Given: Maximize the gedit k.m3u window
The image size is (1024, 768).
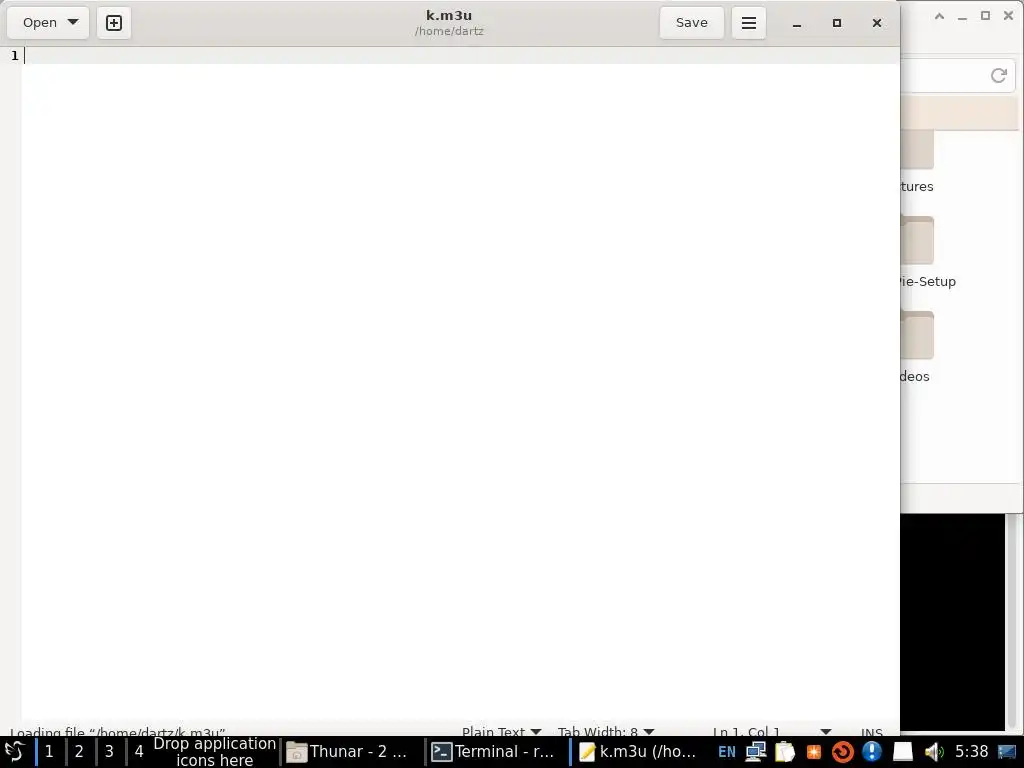Looking at the screenshot, I should tap(837, 24).
